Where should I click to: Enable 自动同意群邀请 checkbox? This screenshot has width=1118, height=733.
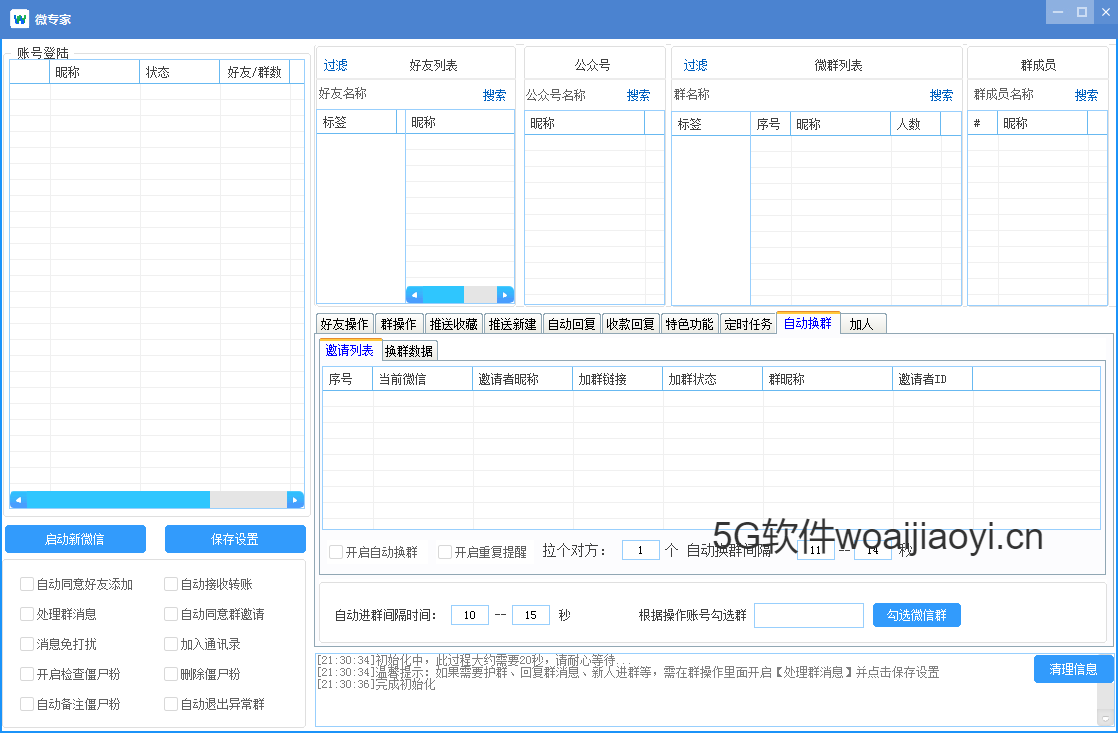pos(171,614)
